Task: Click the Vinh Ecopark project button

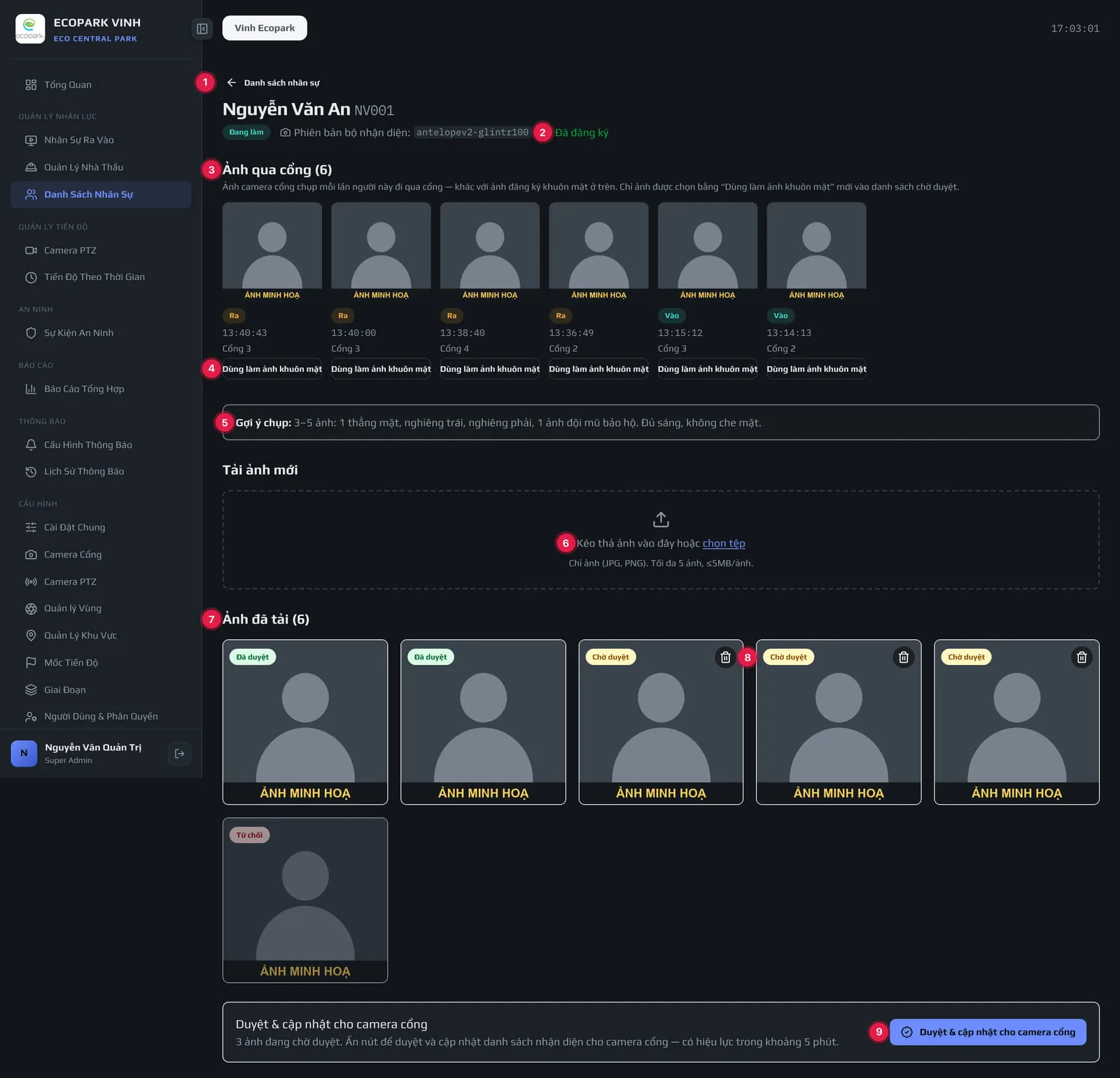Action: click(265, 28)
